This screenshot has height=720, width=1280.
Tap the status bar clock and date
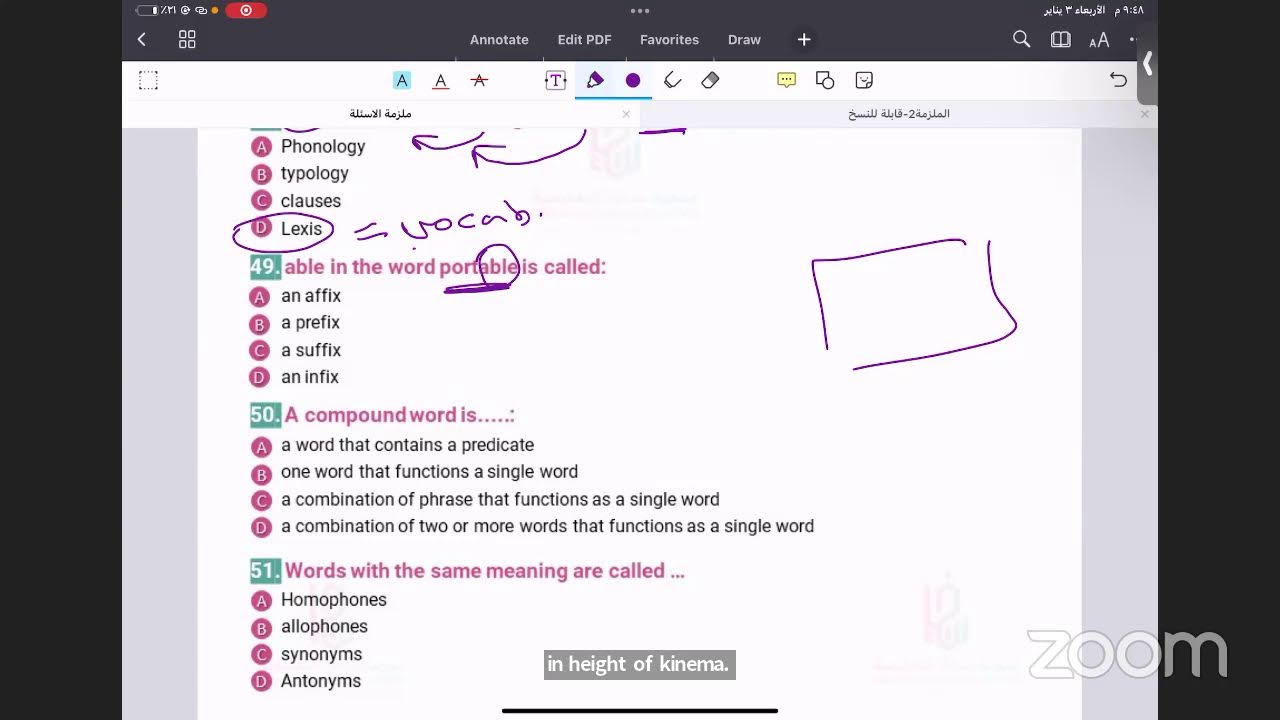click(1094, 10)
